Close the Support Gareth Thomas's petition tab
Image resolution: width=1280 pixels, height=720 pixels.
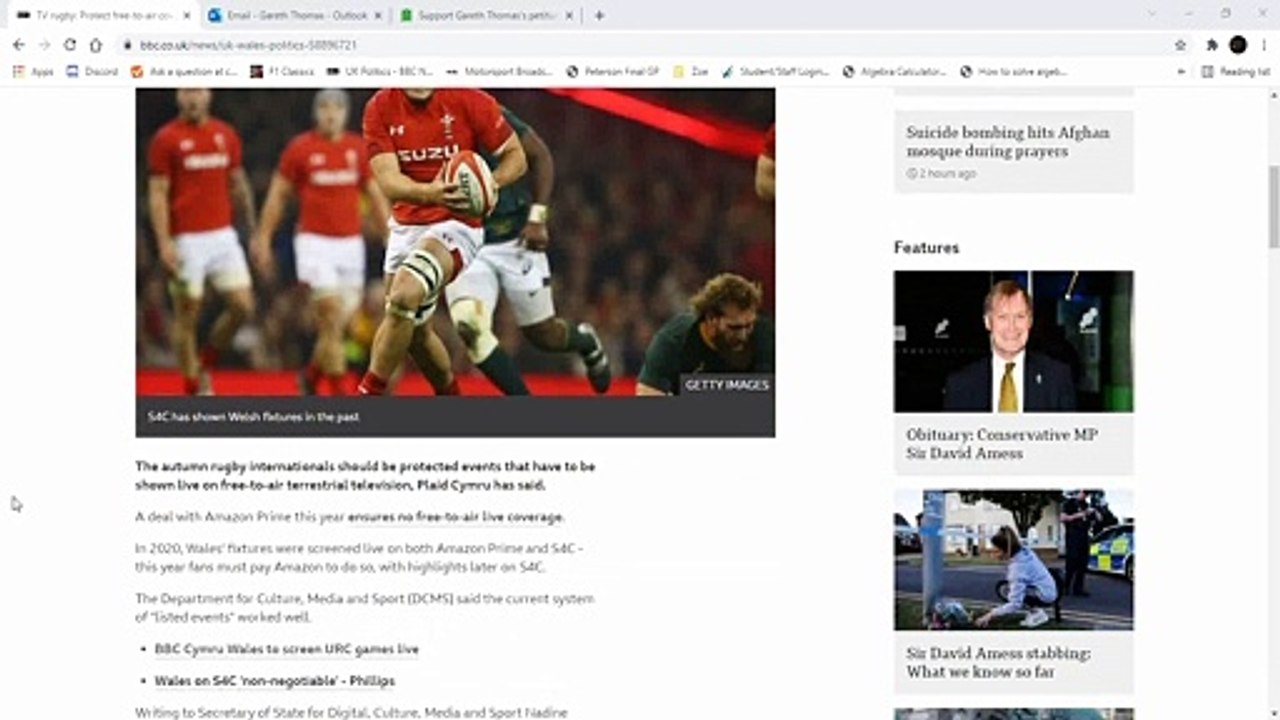tap(569, 15)
